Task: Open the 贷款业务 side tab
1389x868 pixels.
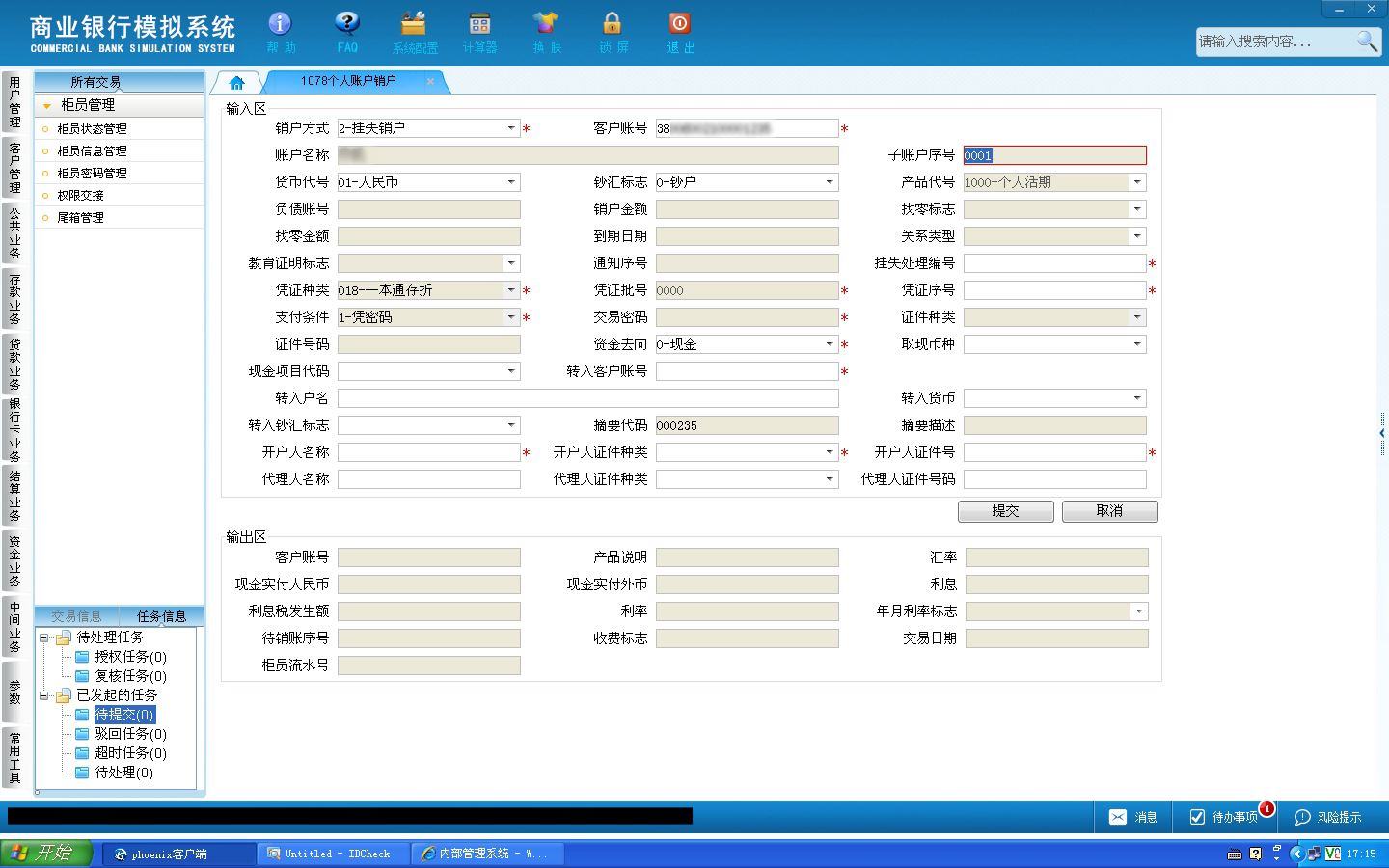Action: tap(14, 364)
